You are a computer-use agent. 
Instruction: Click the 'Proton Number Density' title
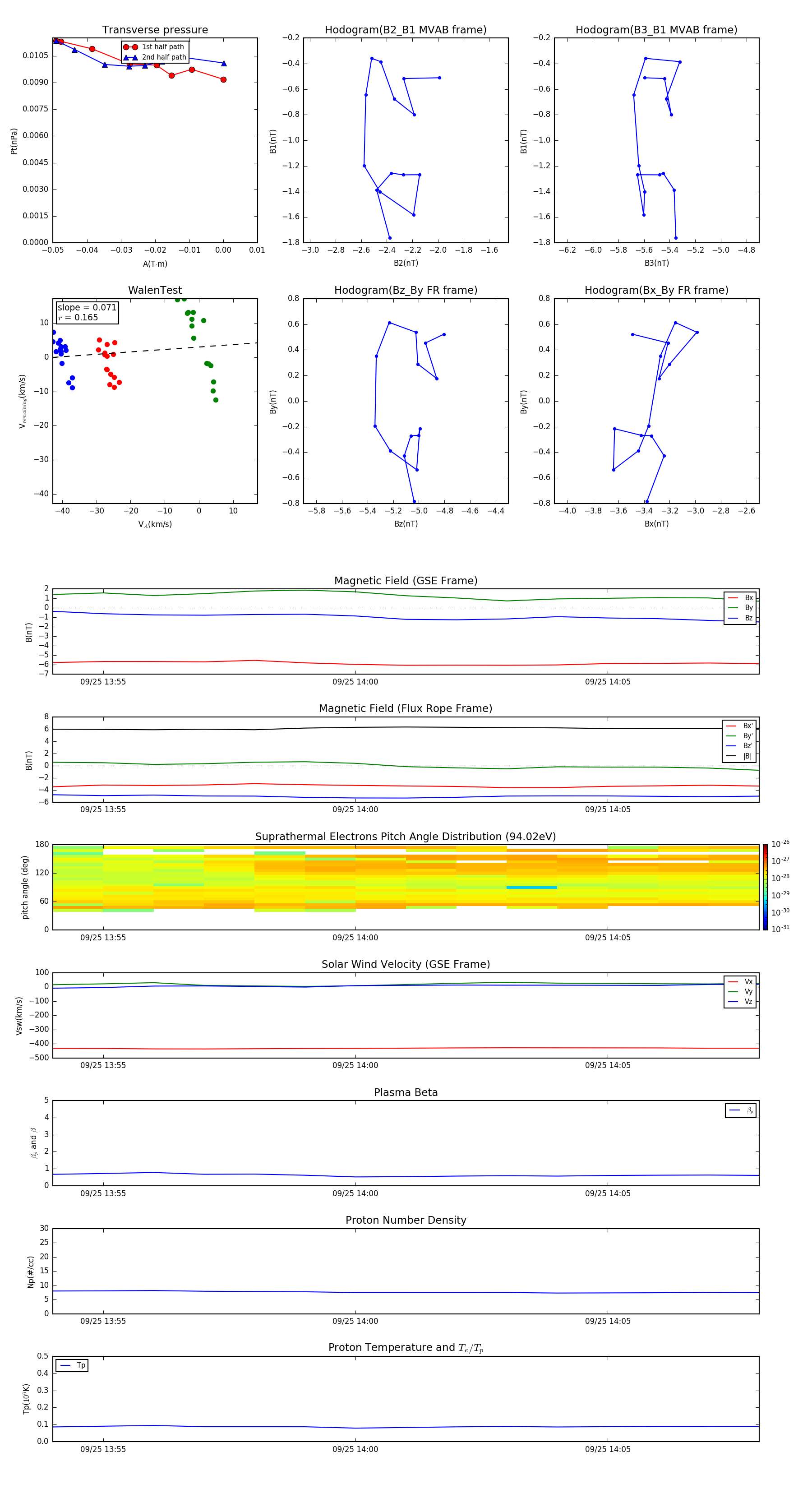coord(406,1220)
